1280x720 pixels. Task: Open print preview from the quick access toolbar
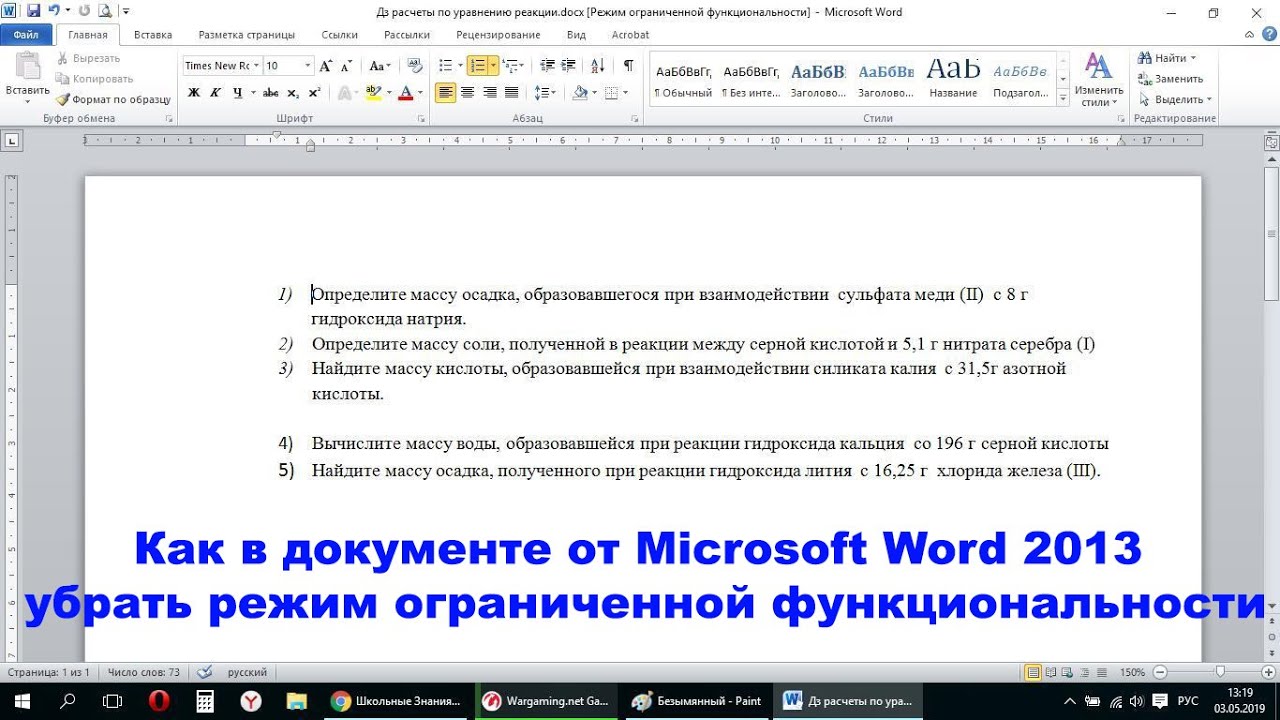104,11
